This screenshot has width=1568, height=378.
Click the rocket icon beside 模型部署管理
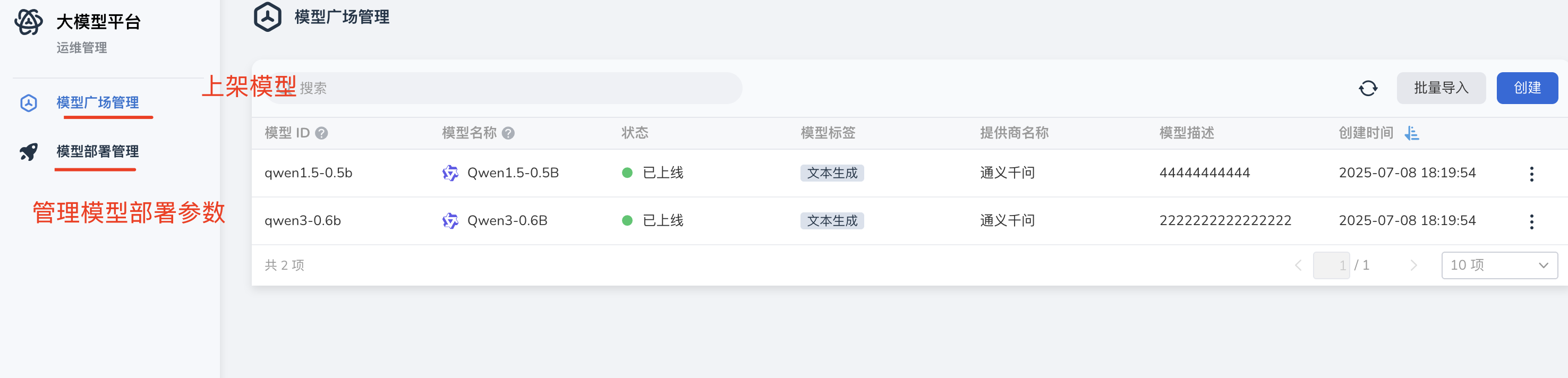click(28, 152)
